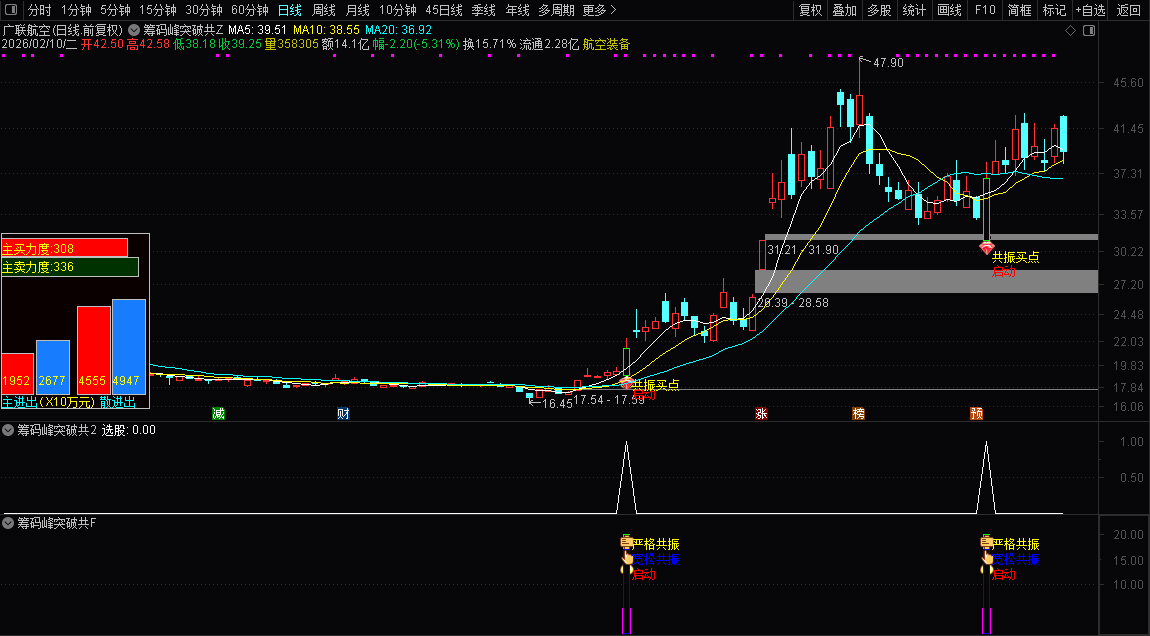Click the red gem buy-point icon near 30.22
Image resolution: width=1150 pixels, height=636 pixels.
(986, 246)
